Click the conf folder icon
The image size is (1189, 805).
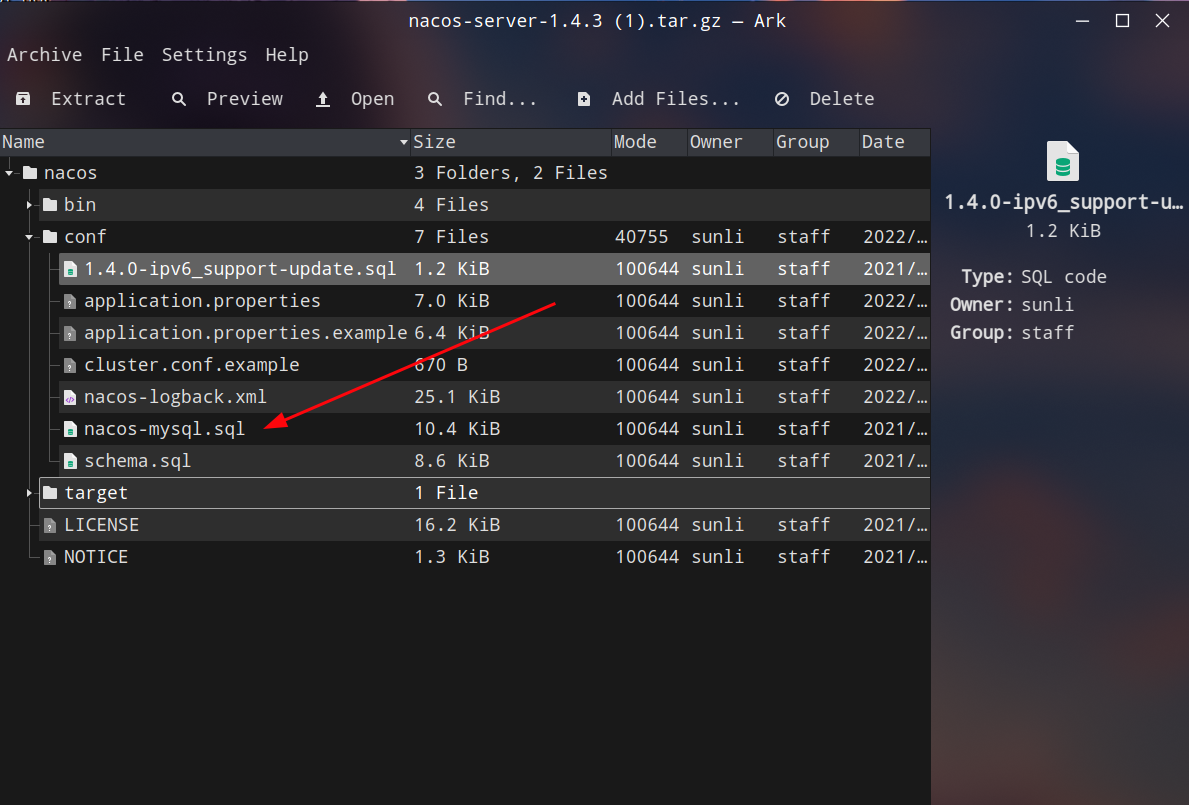pyautogui.click(x=50, y=236)
